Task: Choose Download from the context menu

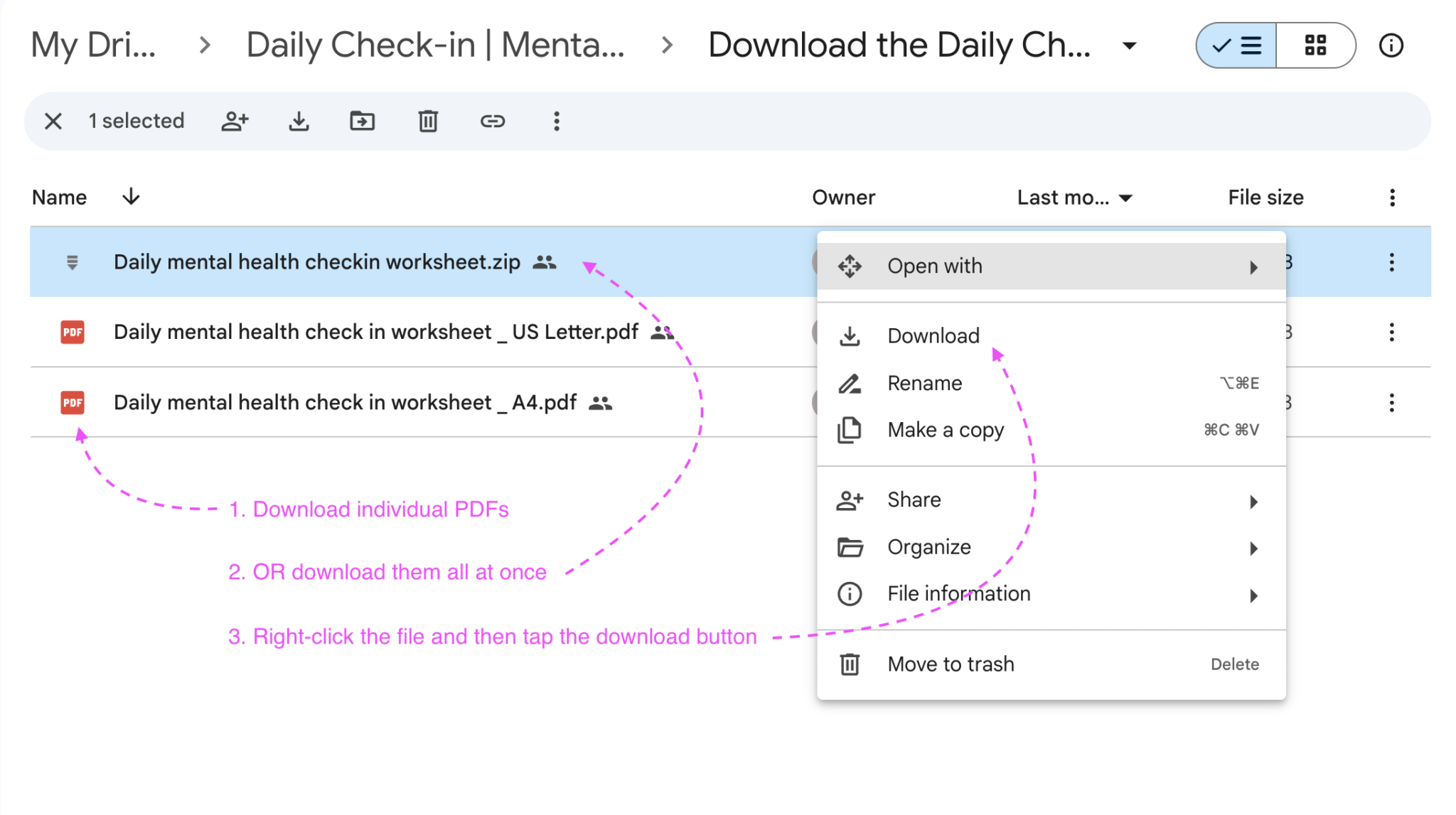Action: 933,335
